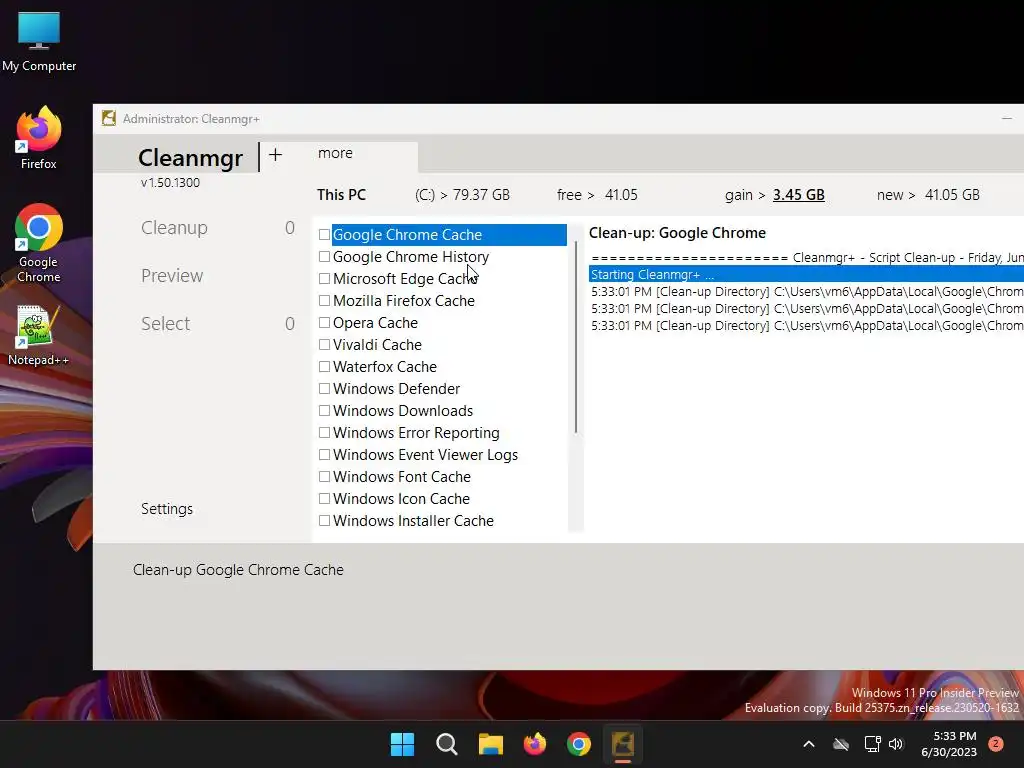Tick Windows Font Cache checkbox

coord(324,477)
